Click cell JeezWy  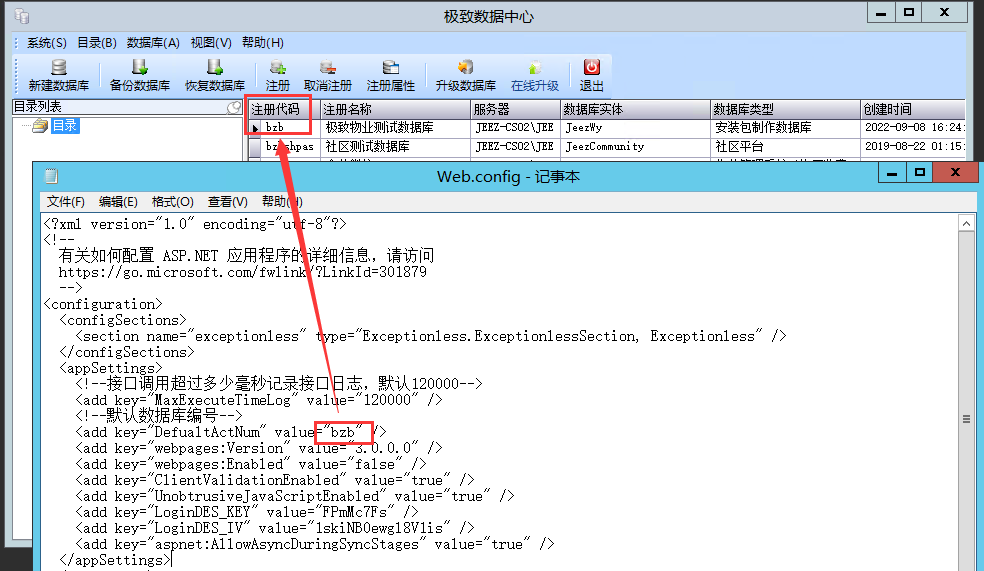(x=635, y=128)
